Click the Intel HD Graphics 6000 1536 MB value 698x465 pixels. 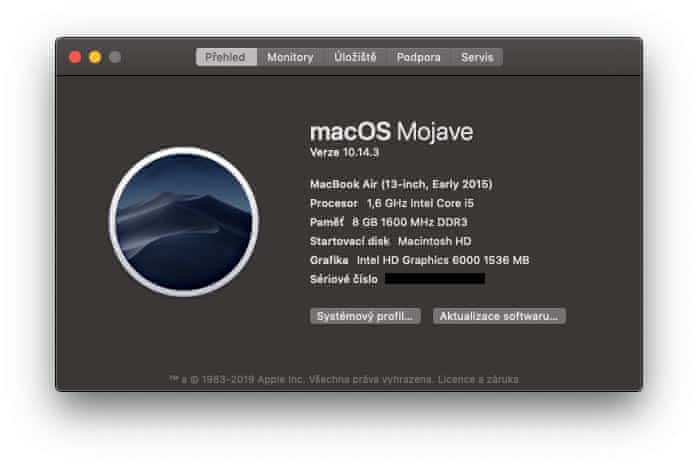tap(443, 260)
